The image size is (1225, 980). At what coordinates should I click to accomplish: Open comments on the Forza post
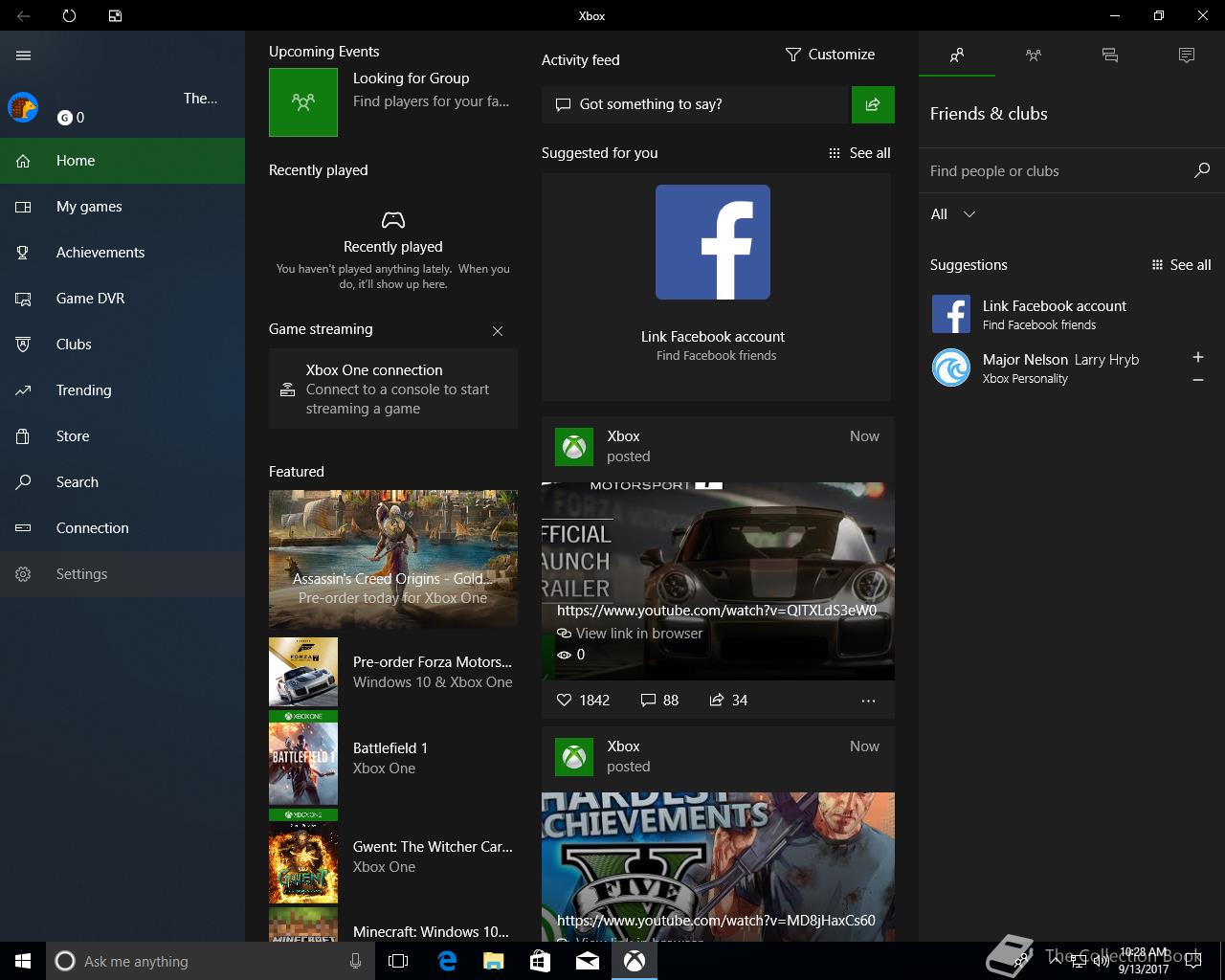click(x=659, y=701)
